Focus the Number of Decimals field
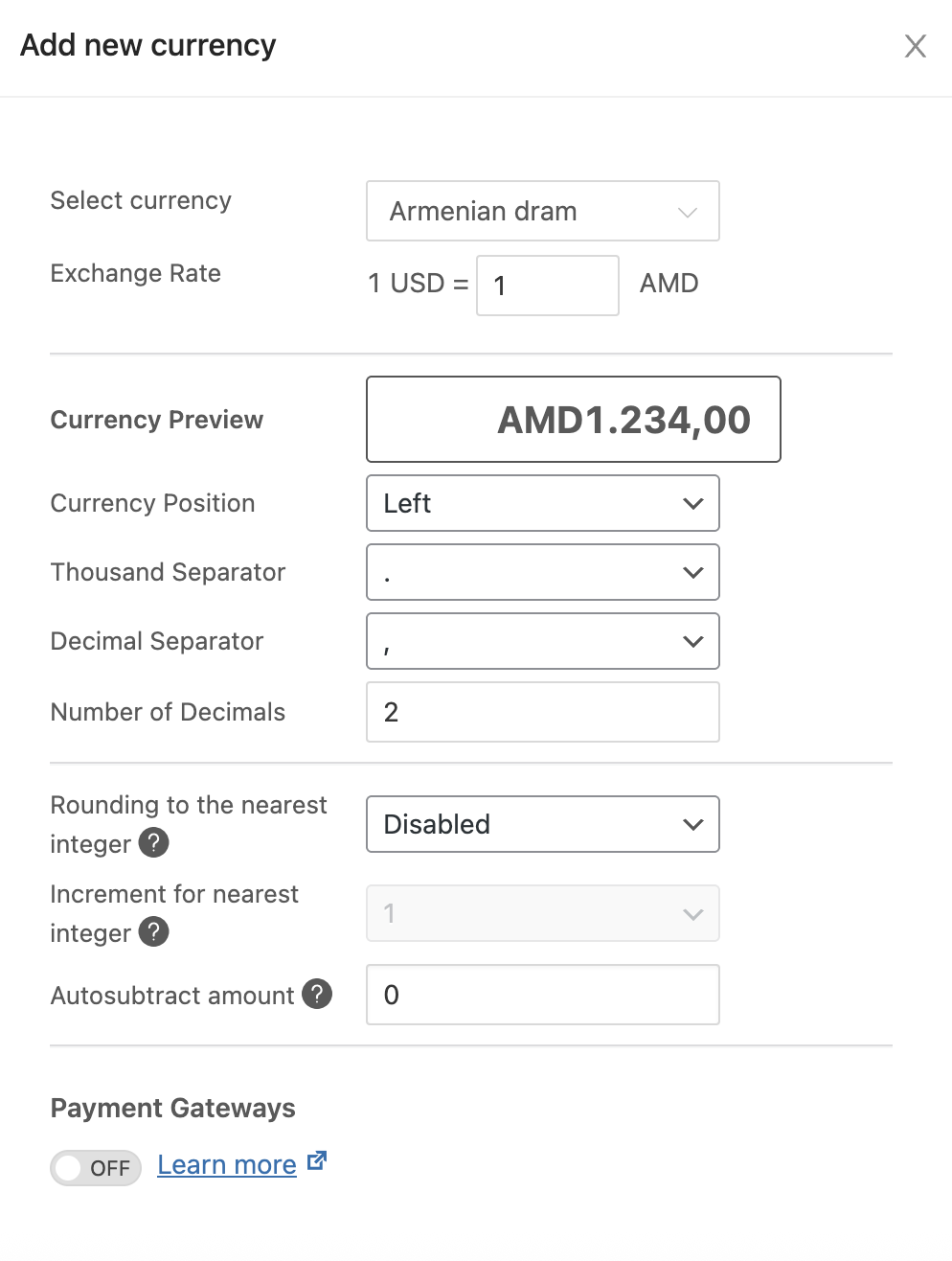Image resolution: width=952 pixels, height=1261 pixels. (542, 712)
